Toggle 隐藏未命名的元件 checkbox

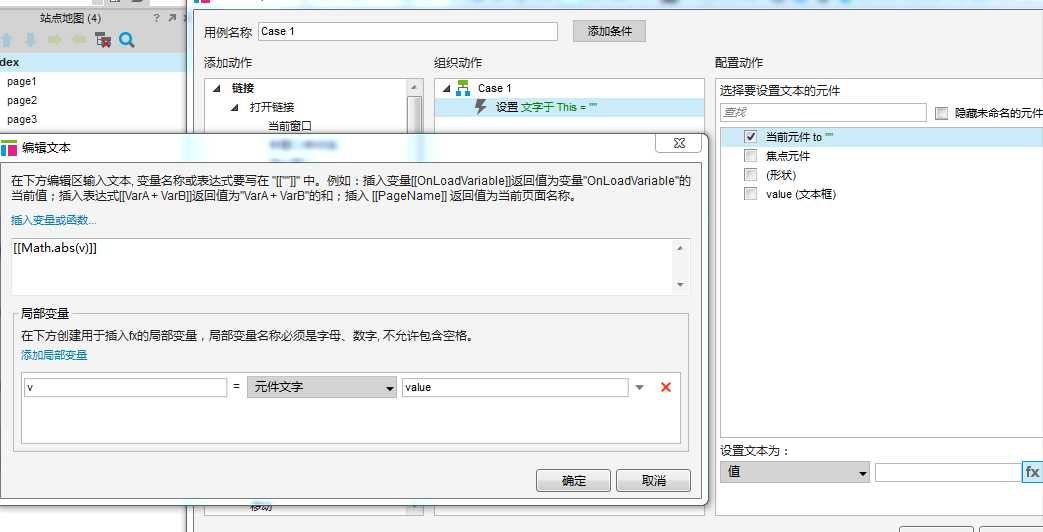941,113
